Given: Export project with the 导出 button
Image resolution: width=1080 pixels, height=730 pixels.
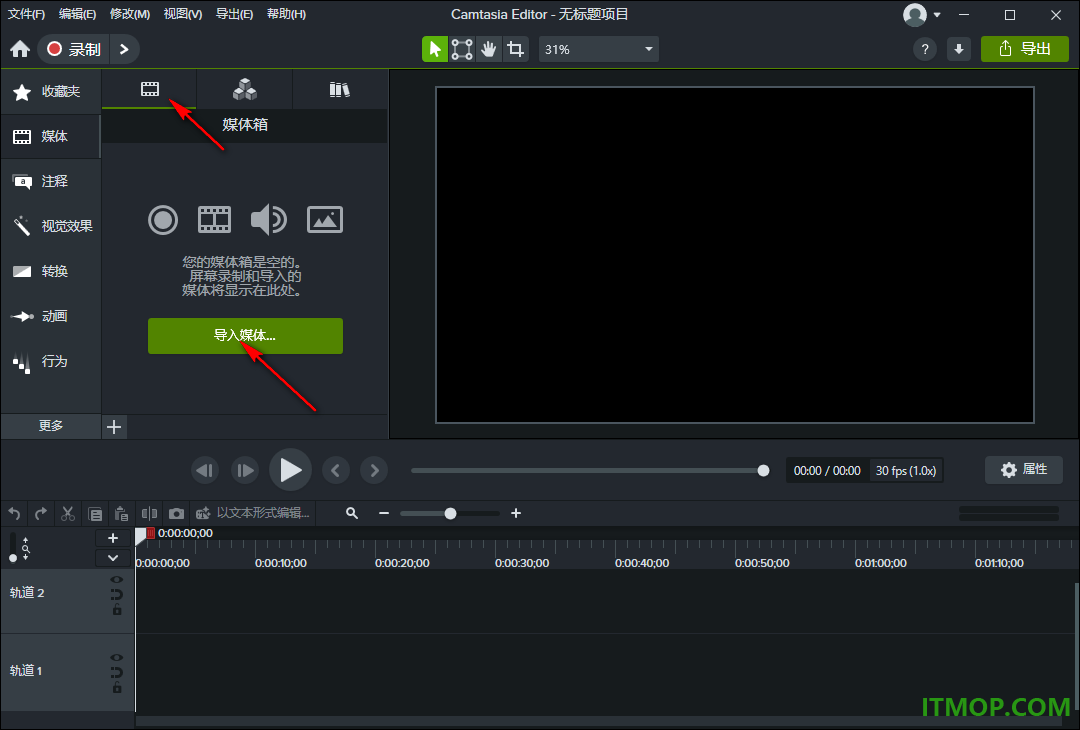Looking at the screenshot, I should [1024, 49].
